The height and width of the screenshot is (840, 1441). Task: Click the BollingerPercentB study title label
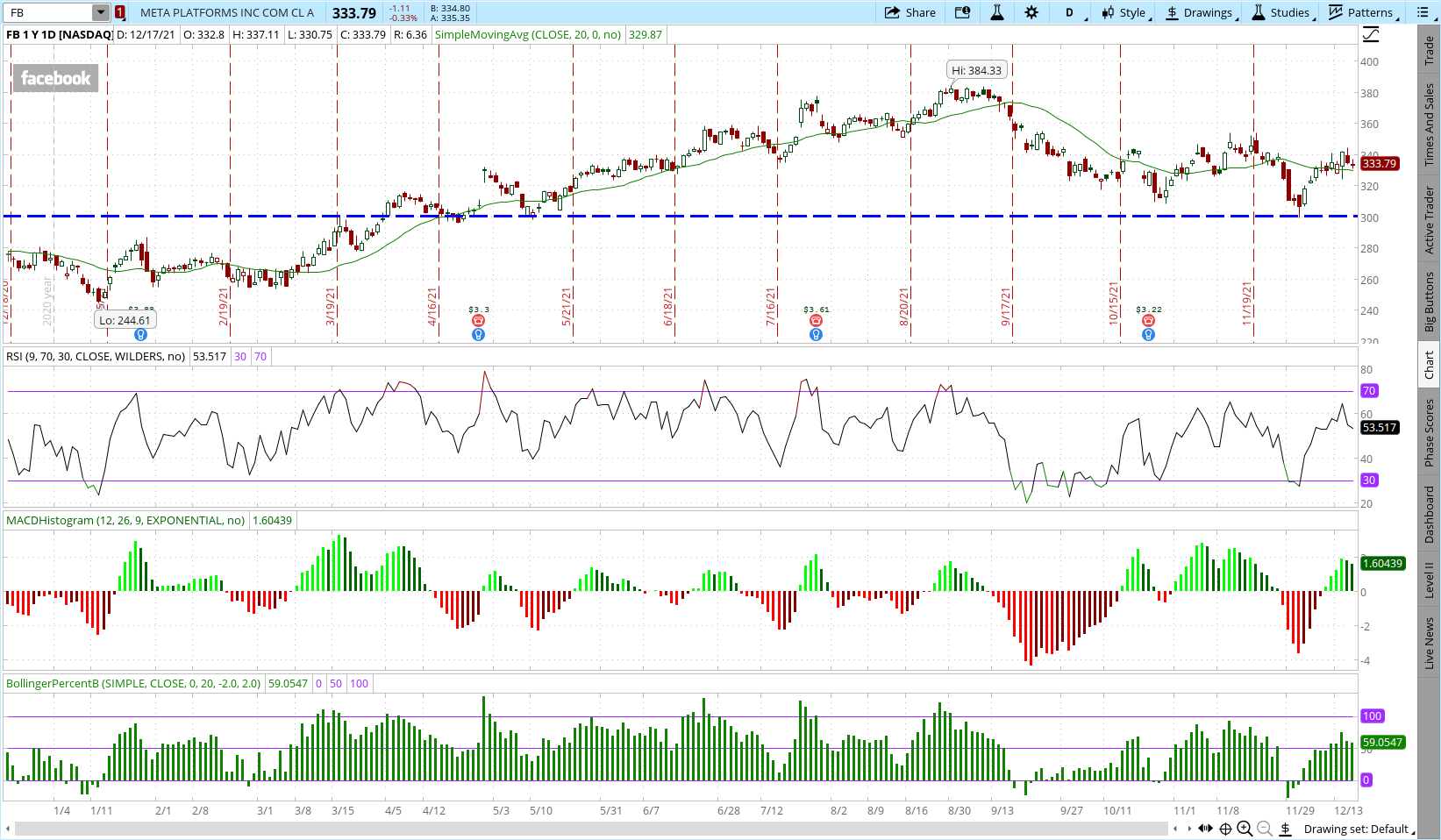[x=133, y=683]
